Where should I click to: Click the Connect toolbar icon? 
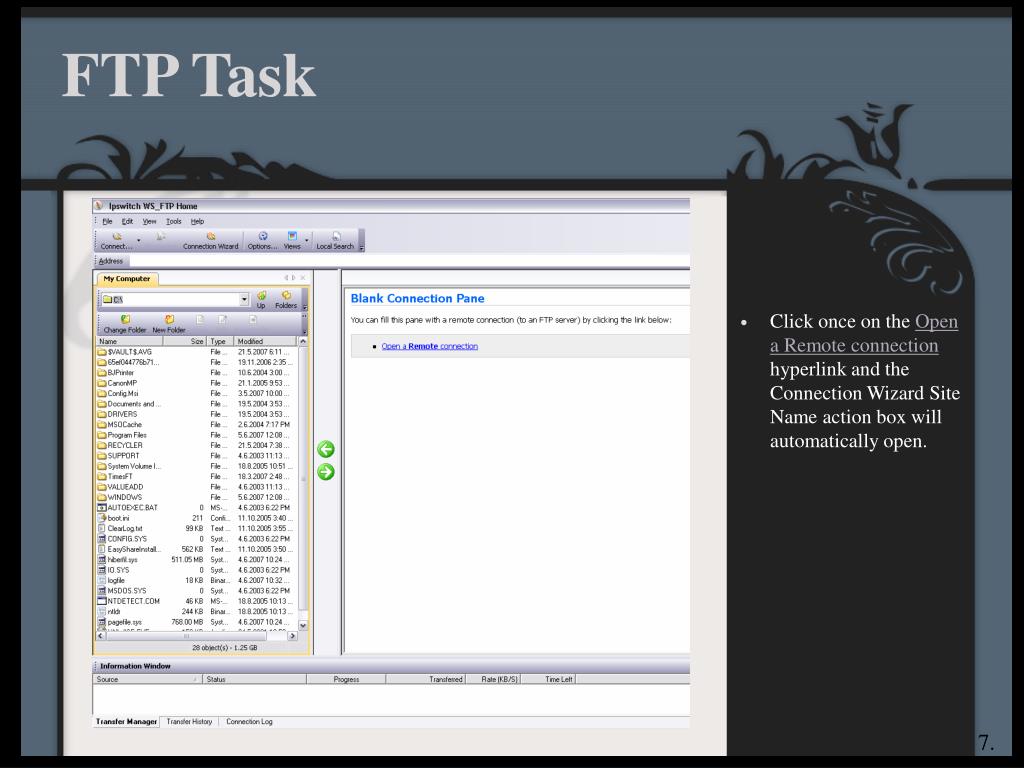[x=117, y=236]
